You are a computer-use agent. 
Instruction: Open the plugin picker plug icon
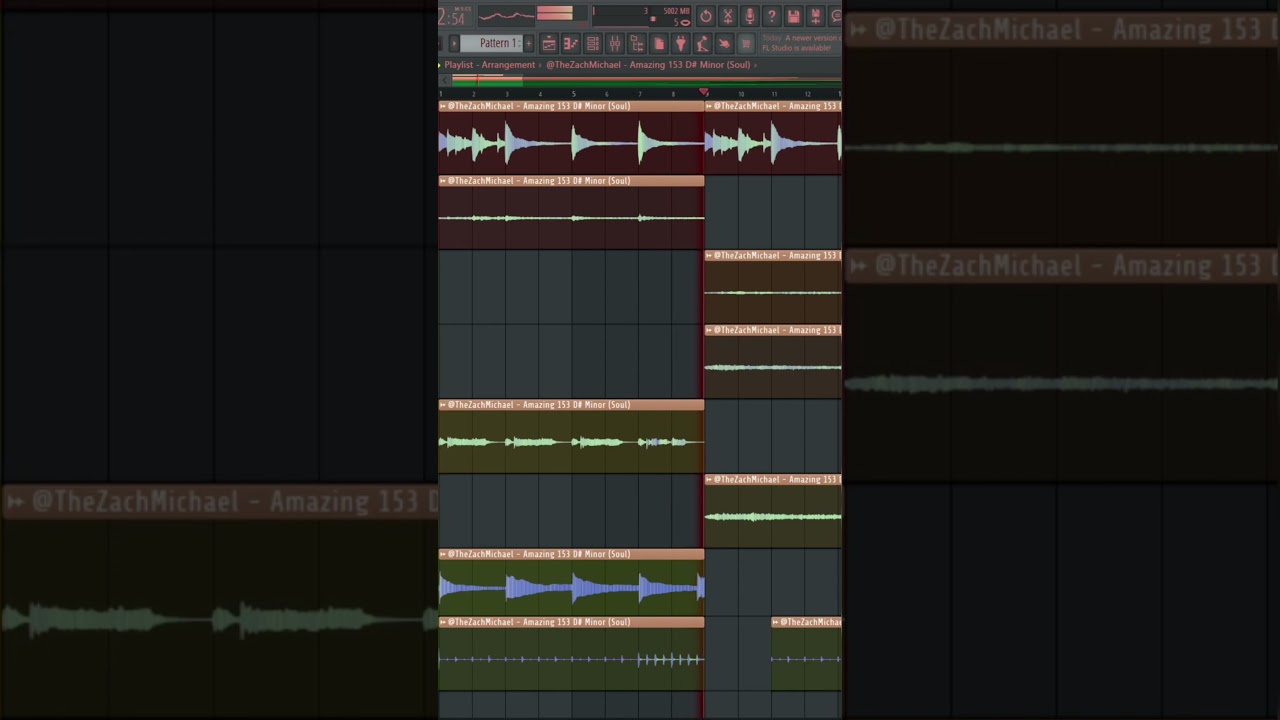[681, 44]
